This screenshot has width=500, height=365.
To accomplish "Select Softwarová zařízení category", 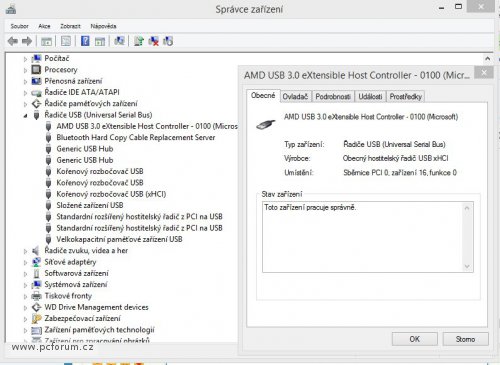I will pyautogui.click(x=76, y=273).
